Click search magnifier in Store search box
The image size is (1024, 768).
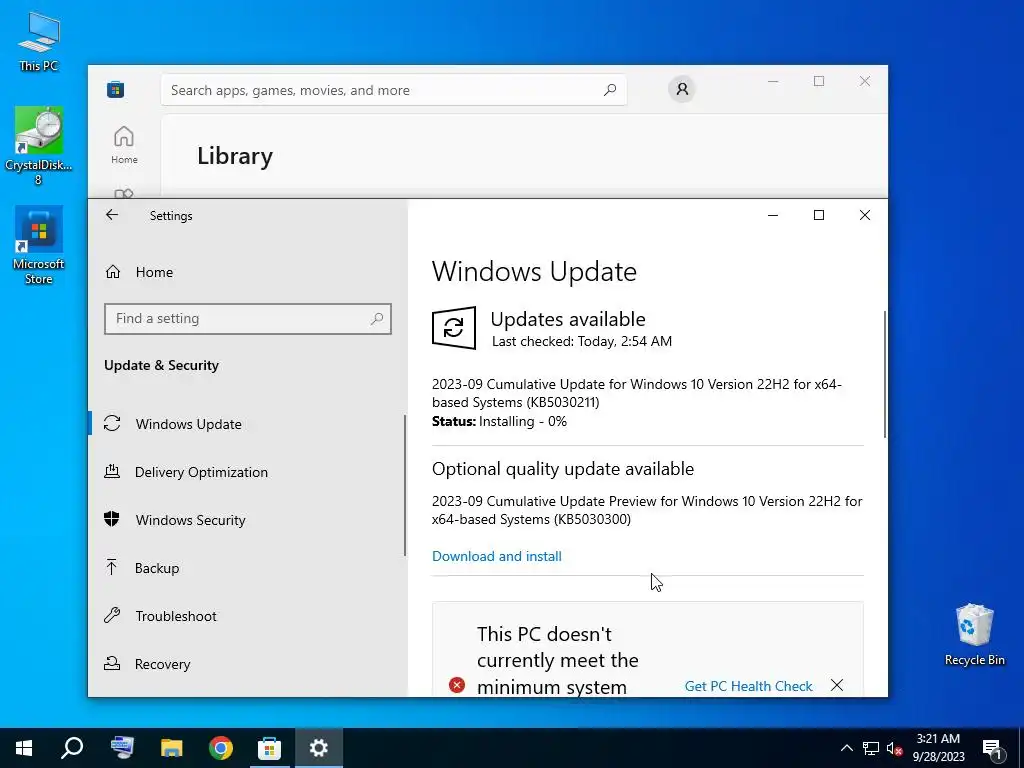tap(609, 89)
